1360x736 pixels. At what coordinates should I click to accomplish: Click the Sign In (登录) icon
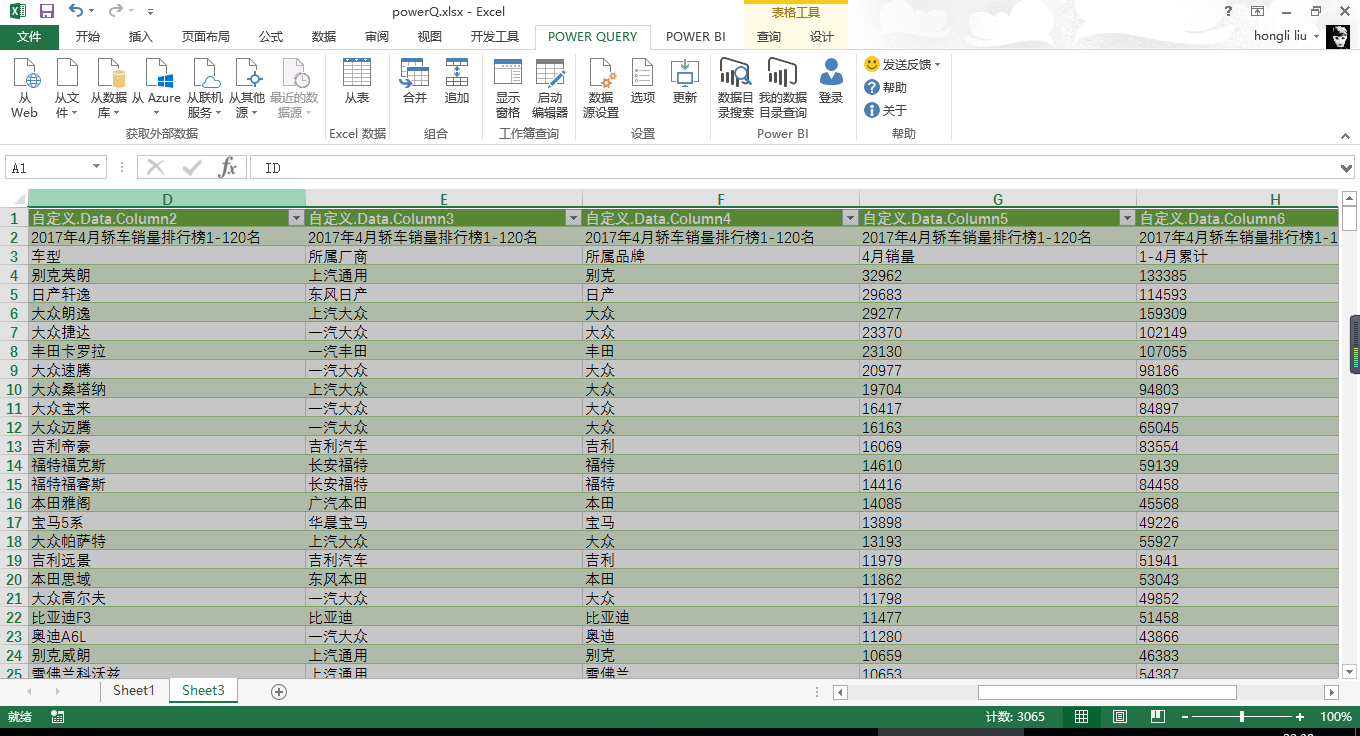pos(831,82)
